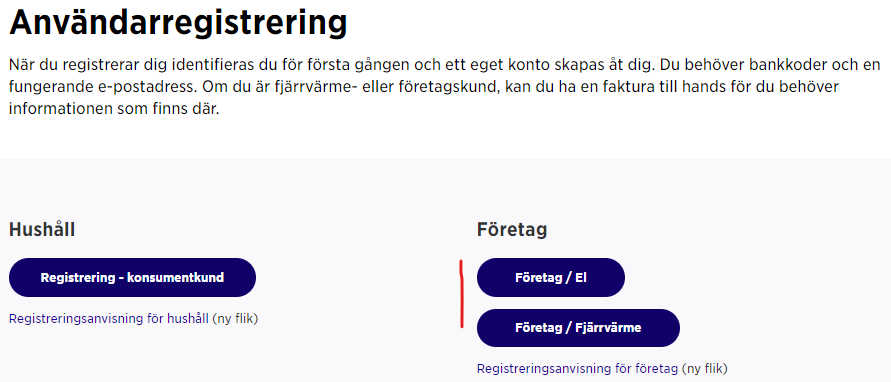
Task: Click the word "e-postadress" in the paragraph
Action: click(x=143, y=88)
